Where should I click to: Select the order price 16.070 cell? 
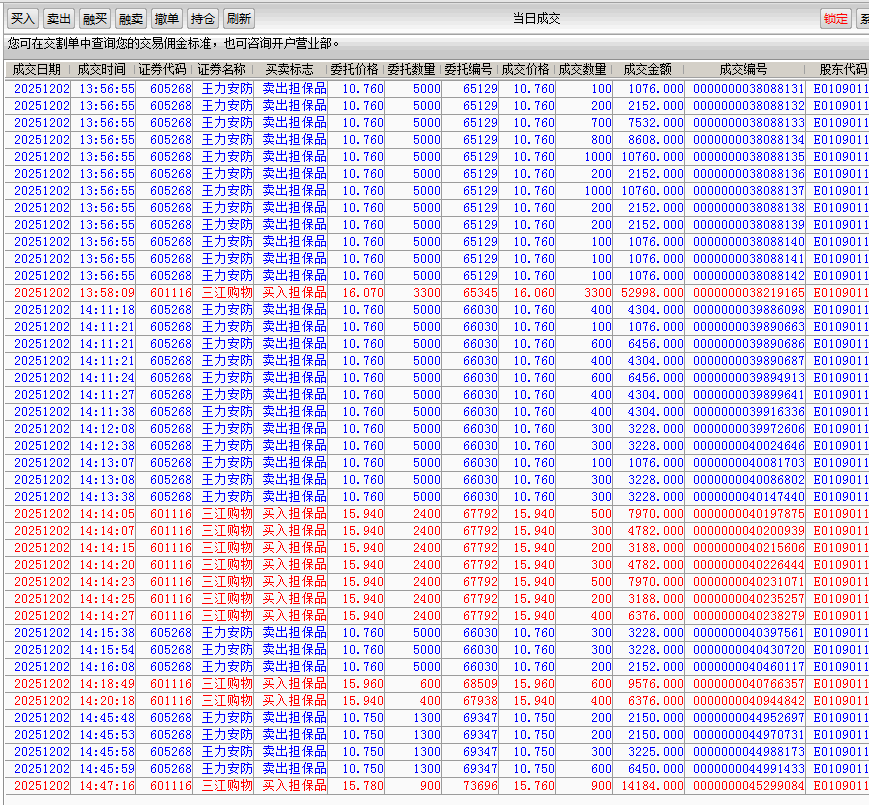point(362,293)
